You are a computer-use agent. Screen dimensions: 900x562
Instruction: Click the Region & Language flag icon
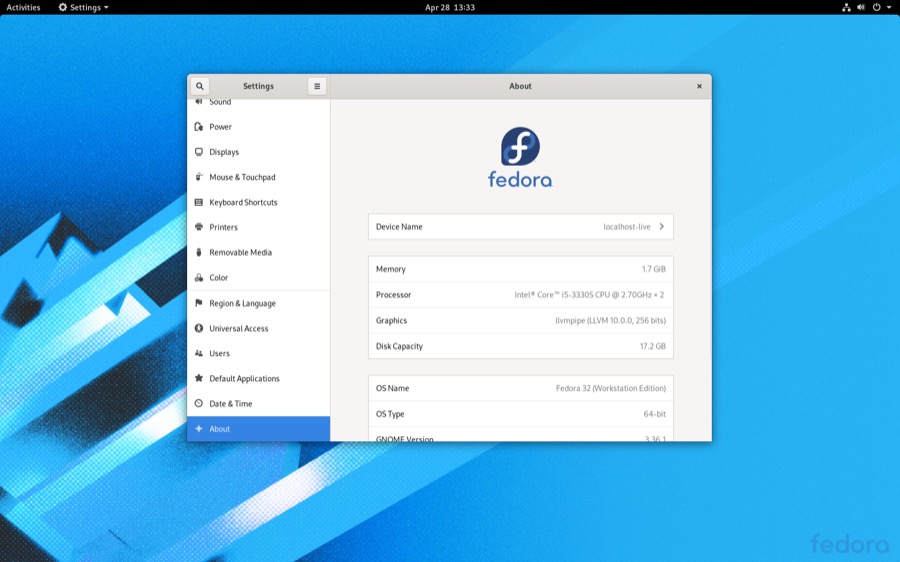(199, 303)
